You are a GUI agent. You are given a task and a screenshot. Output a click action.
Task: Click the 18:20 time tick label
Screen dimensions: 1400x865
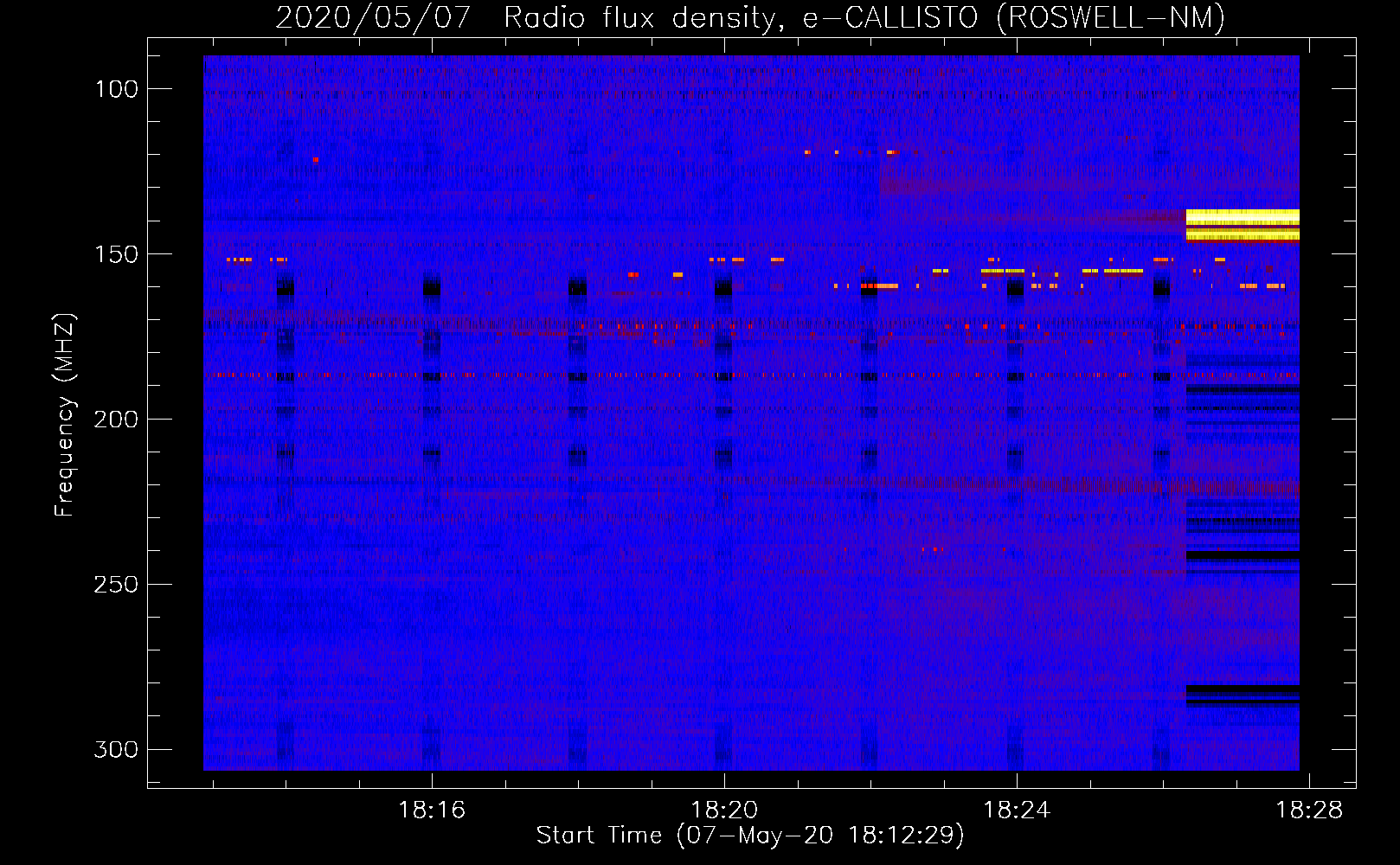coord(724,811)
